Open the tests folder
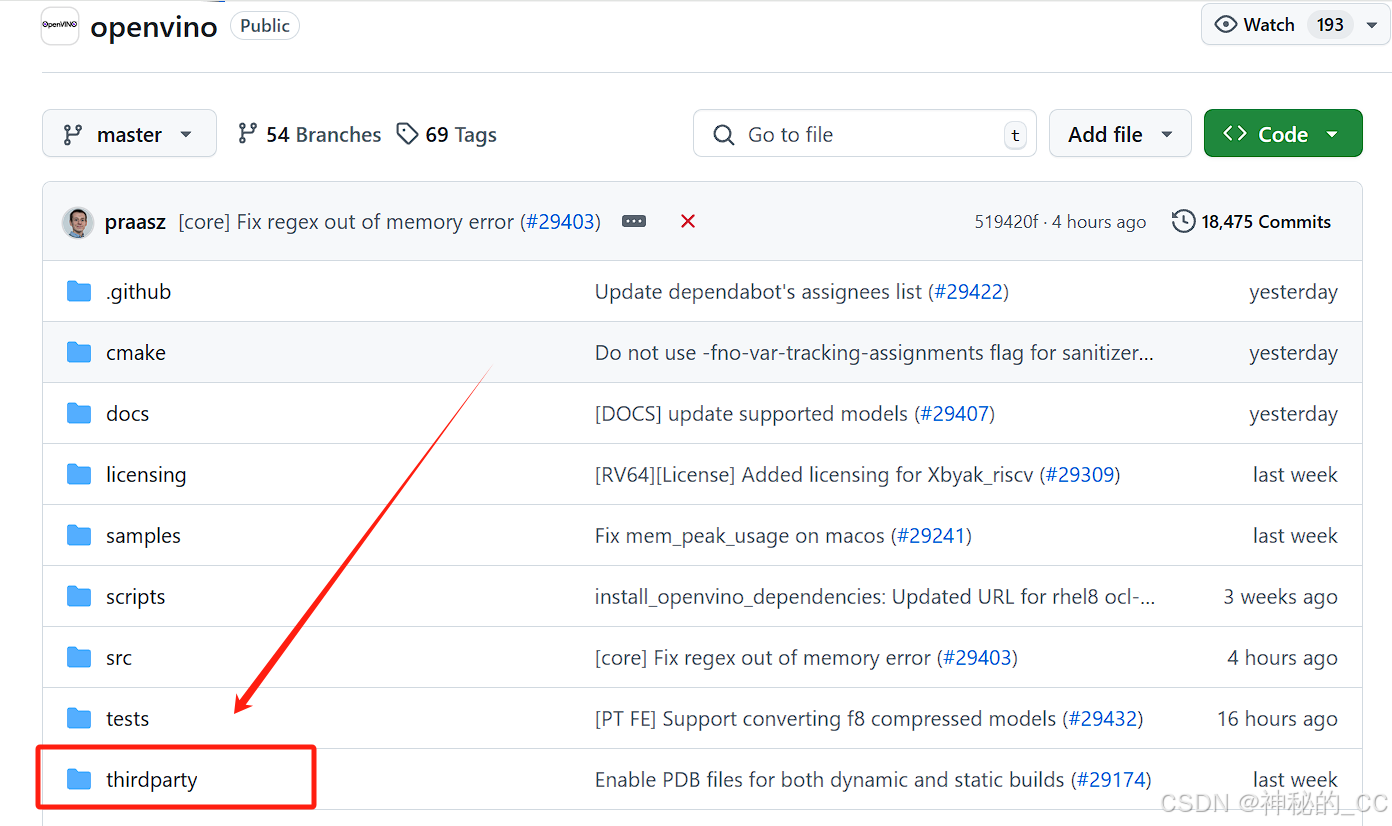Viewport: 1392px width, 826px height. pos(127,719)
